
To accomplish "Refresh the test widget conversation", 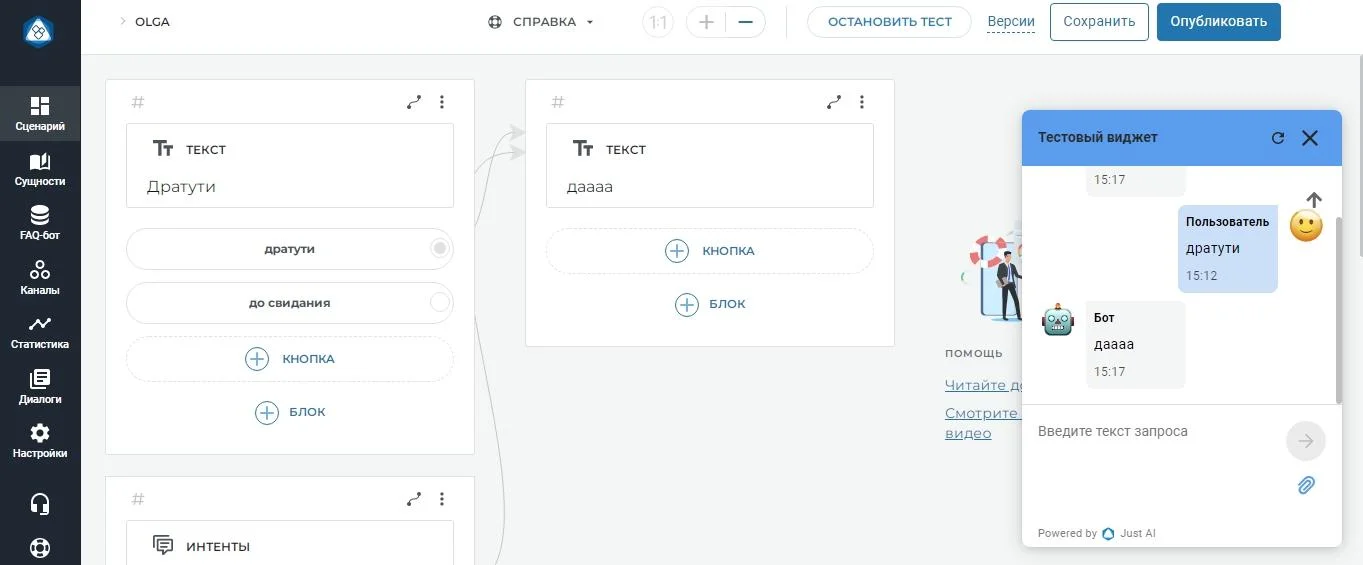I will pyautogui.click(x=1277, y=138).
